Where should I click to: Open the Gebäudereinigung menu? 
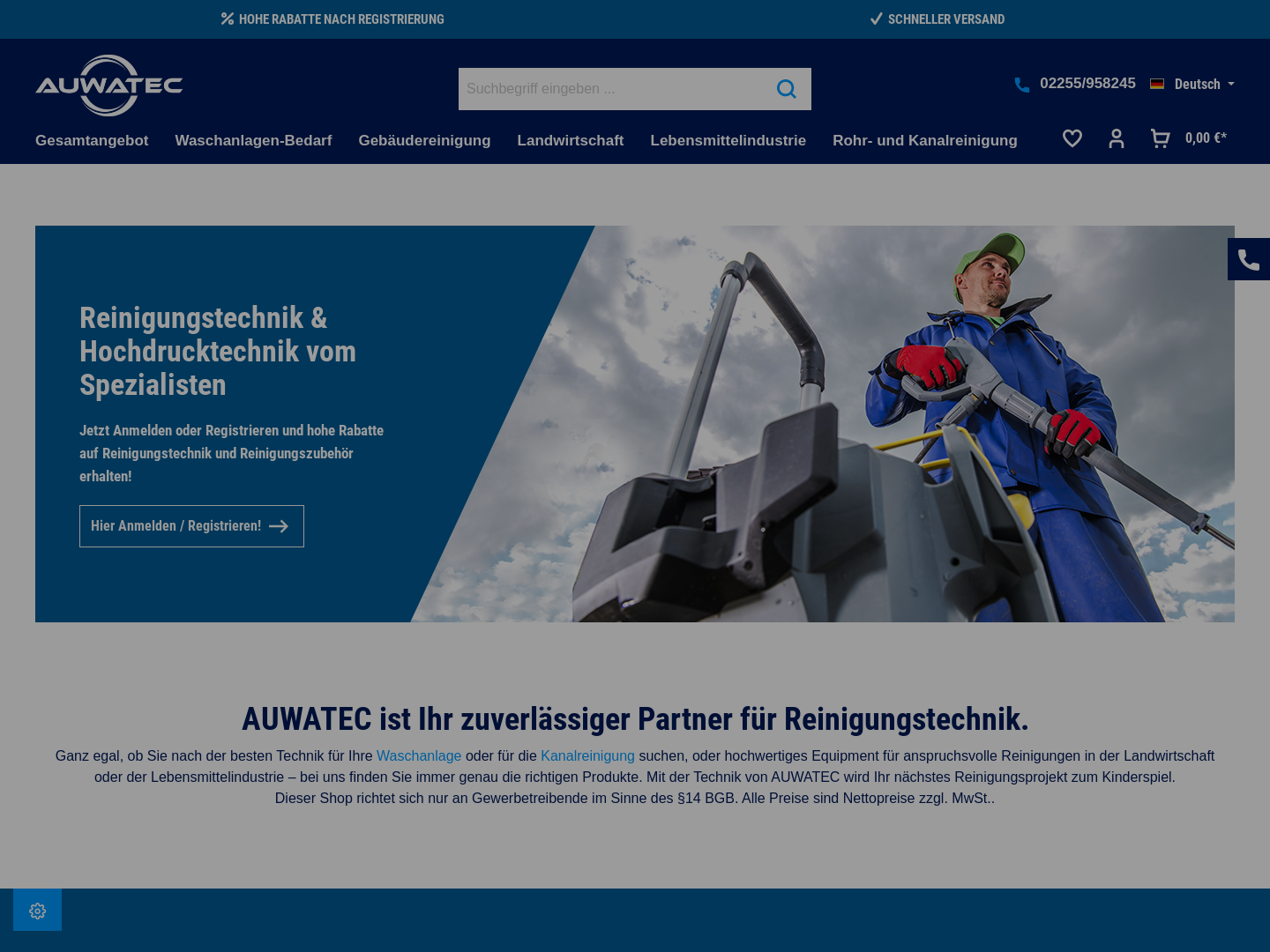tap(424, 140)
